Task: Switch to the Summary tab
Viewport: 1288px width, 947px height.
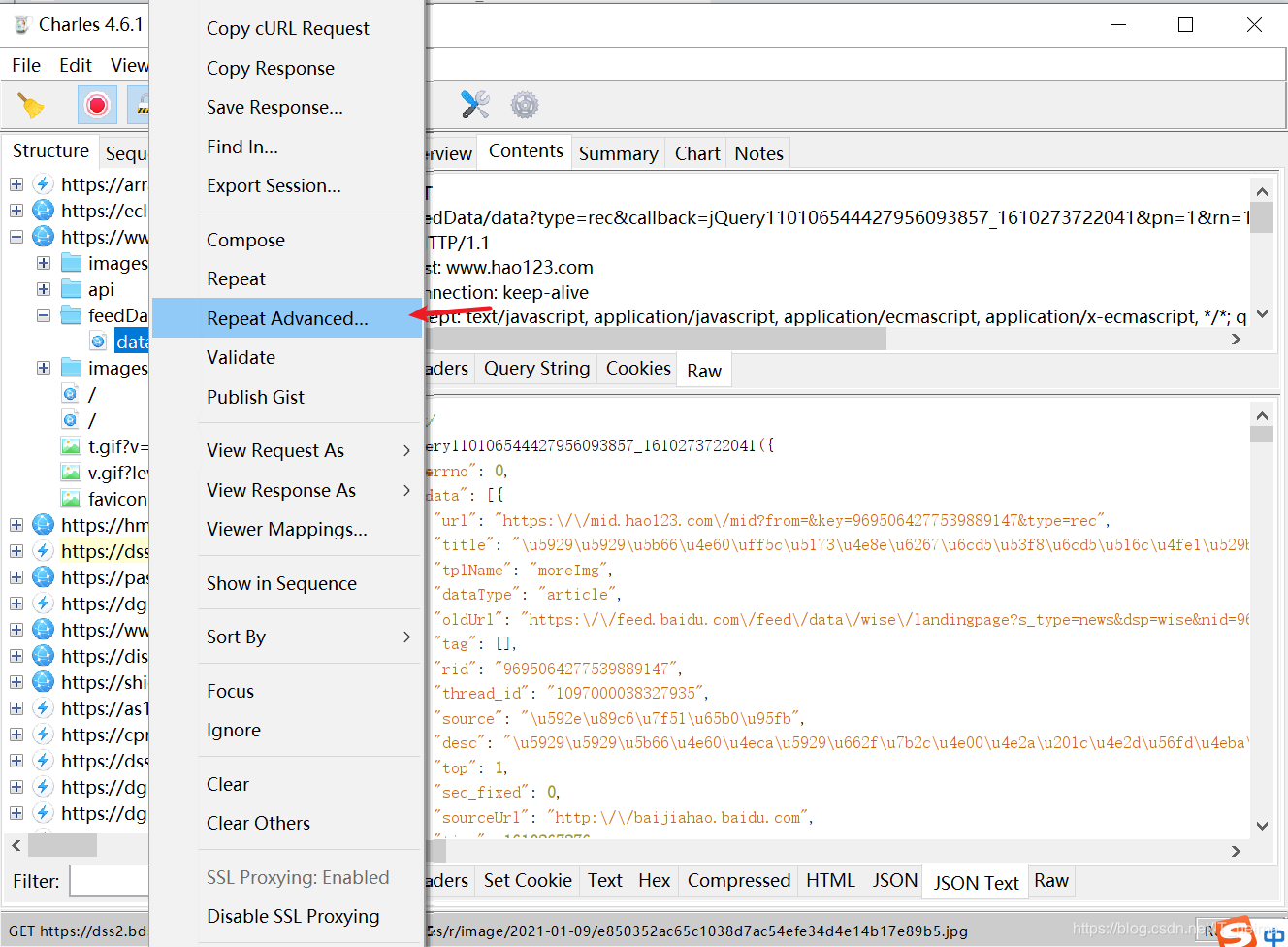Action: (618, 153)
